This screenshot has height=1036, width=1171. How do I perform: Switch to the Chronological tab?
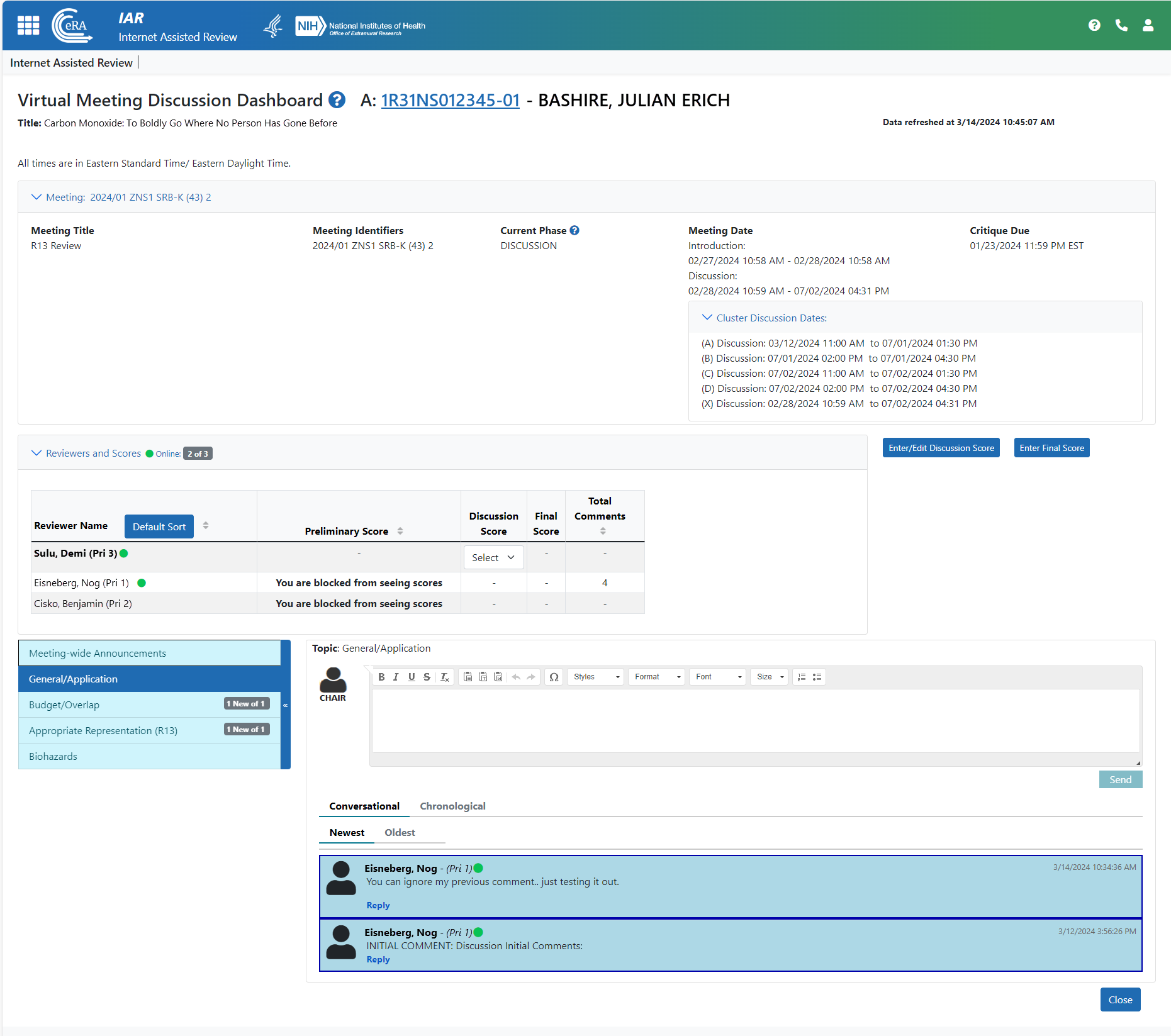(x=452, y=806)
